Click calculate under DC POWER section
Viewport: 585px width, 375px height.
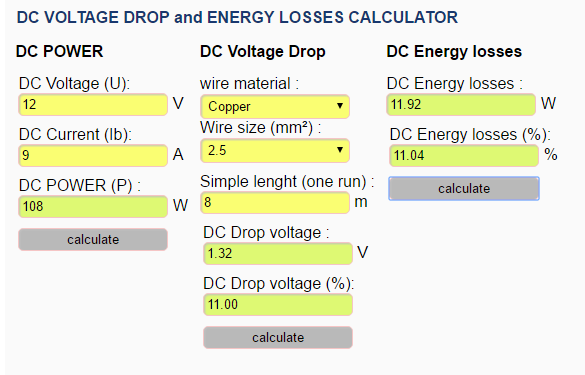point(93,239)
